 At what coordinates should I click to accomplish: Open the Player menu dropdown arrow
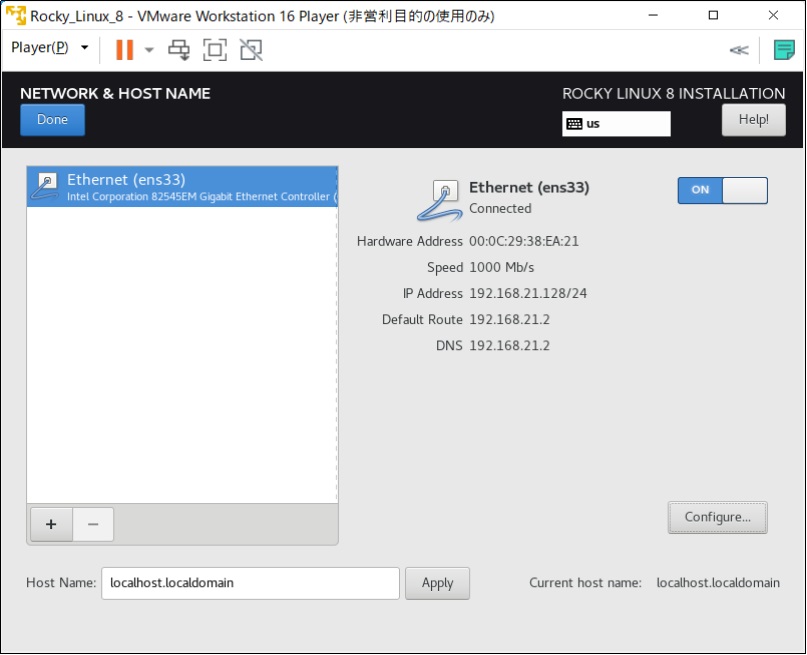click(x=85, y=47)
